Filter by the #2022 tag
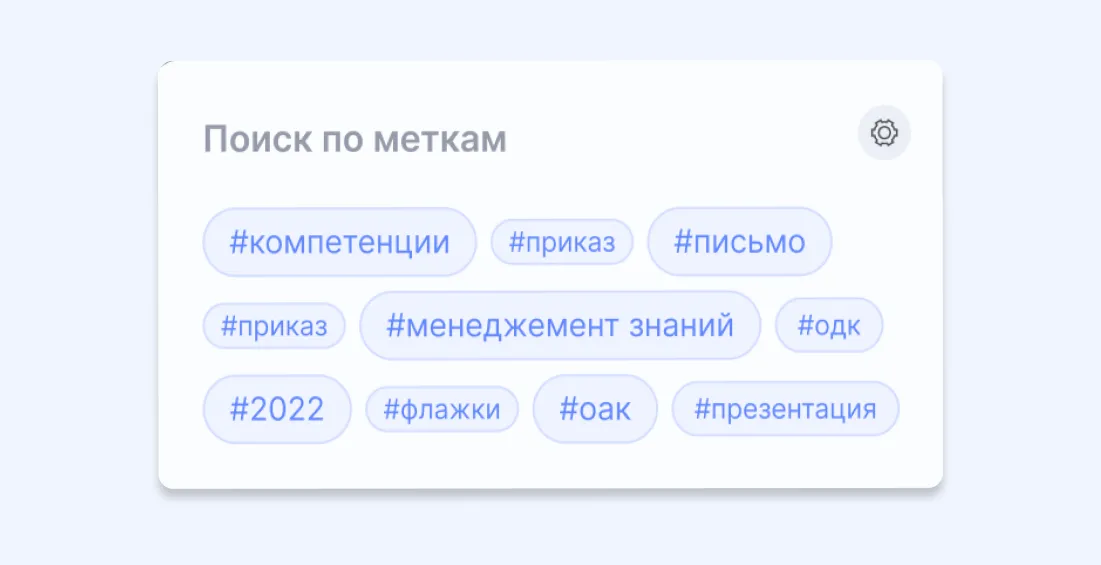This screenshot has height=565, width=1101. (277, 409)
